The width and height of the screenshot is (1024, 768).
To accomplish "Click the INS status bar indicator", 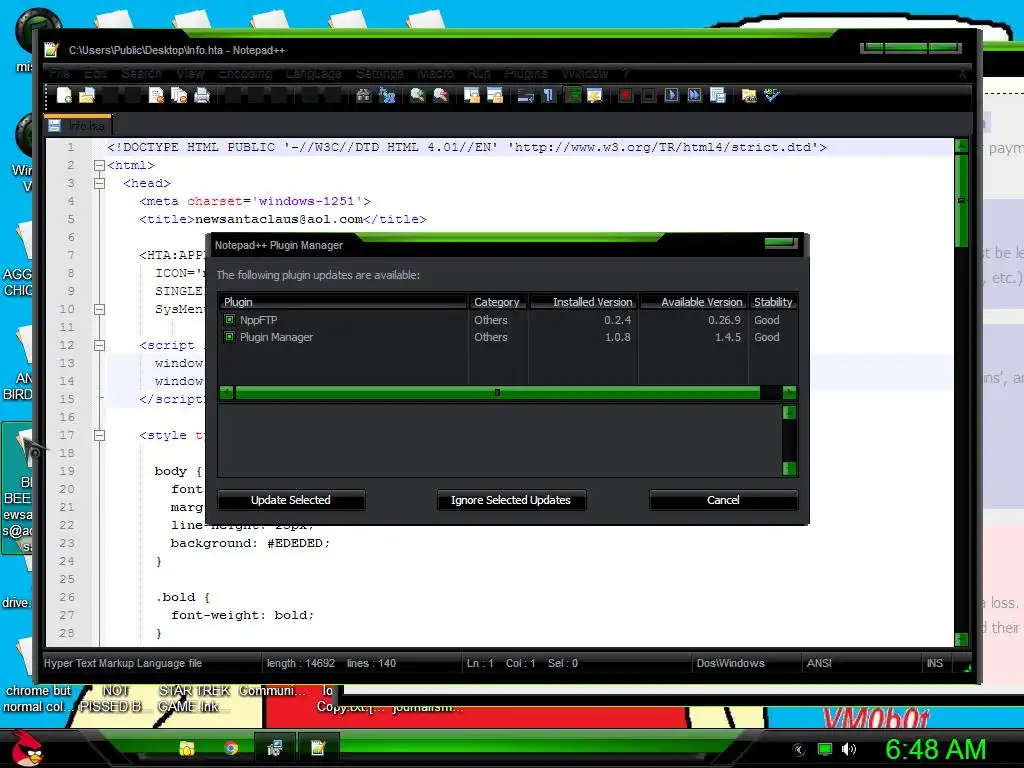I will coord(935,663).
